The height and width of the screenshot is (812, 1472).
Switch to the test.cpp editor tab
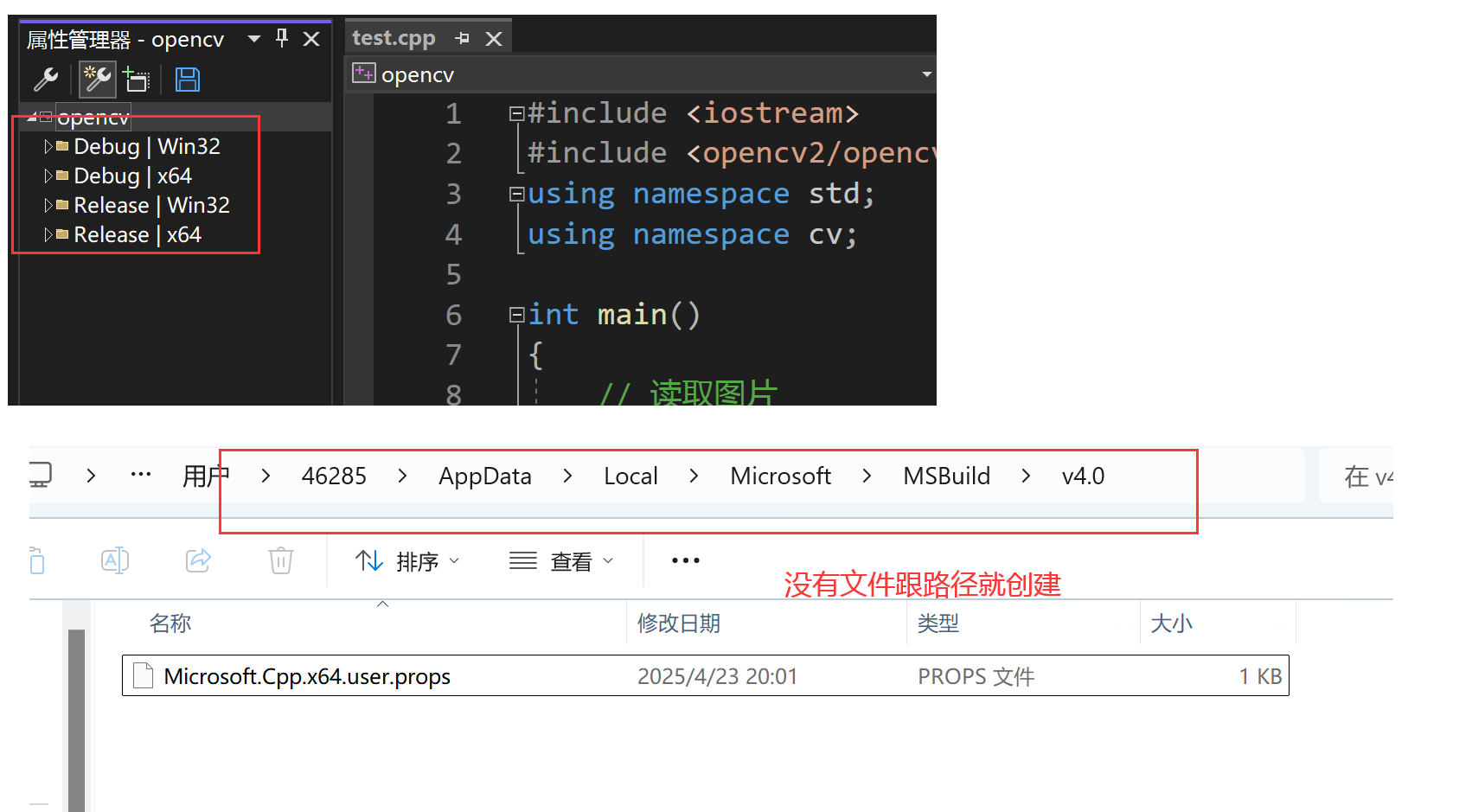click(x=394, y=38)
